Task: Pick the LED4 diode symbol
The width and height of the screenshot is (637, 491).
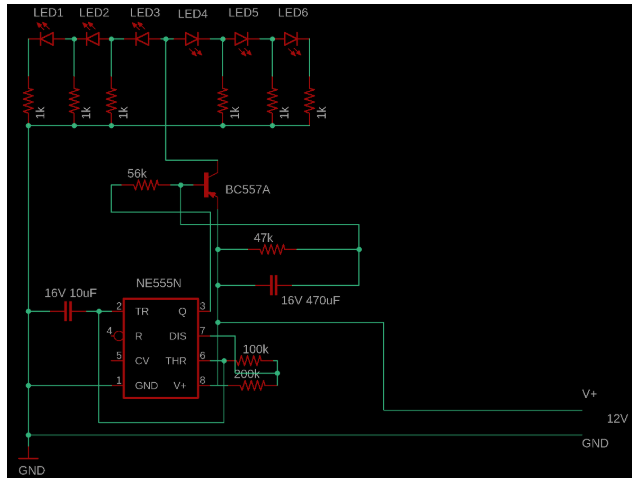Action: coord(193,39)
